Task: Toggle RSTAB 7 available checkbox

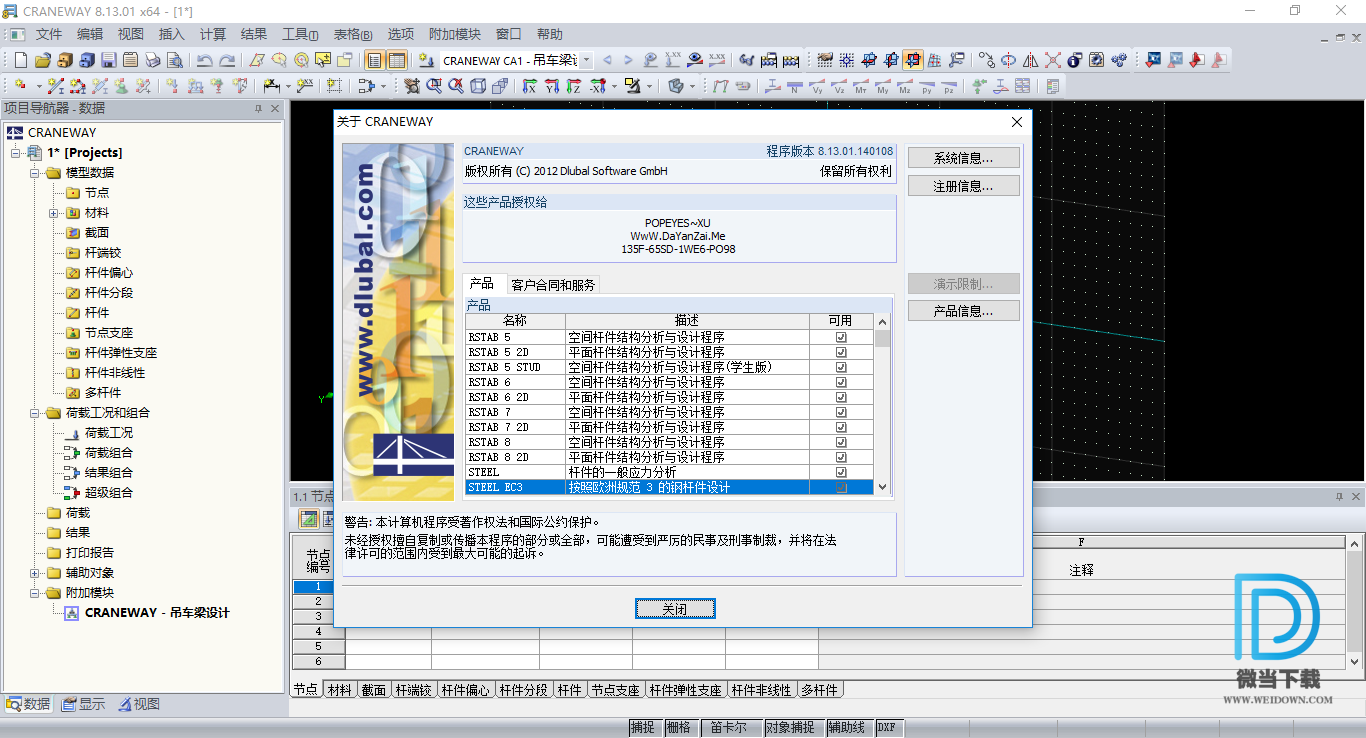Action: [x=841, y=412]
